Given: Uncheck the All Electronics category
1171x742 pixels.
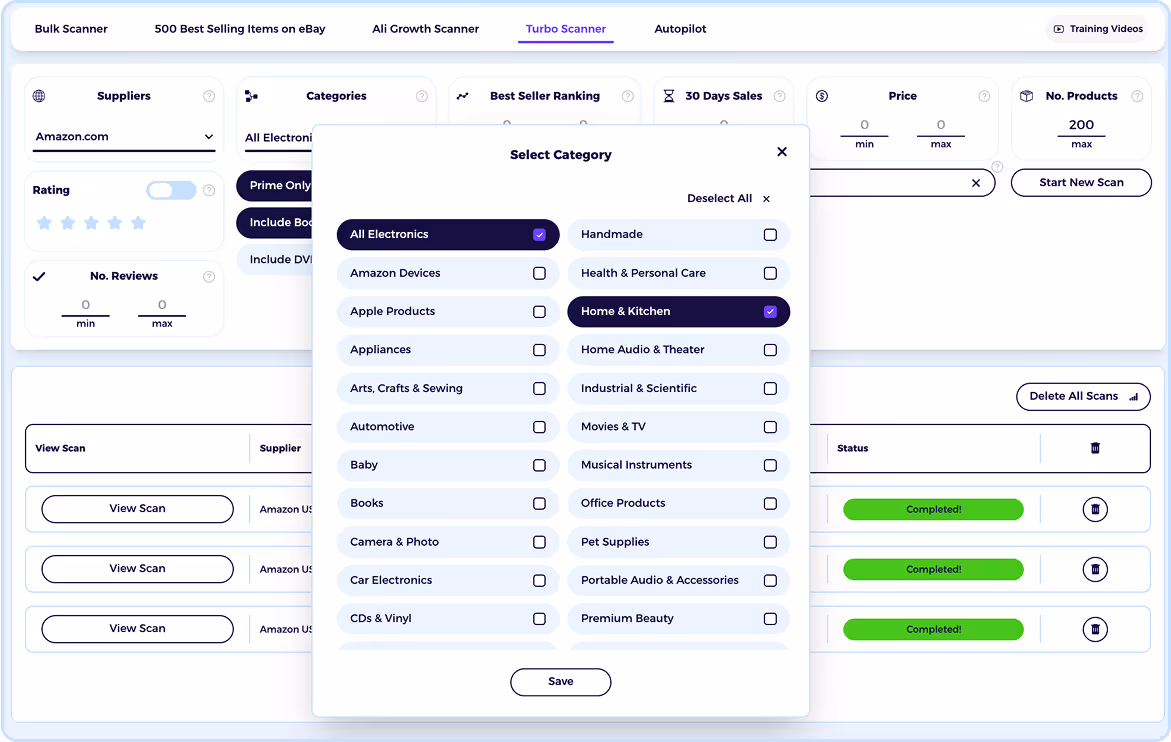Looking at the screenshot, I should 539,234.
